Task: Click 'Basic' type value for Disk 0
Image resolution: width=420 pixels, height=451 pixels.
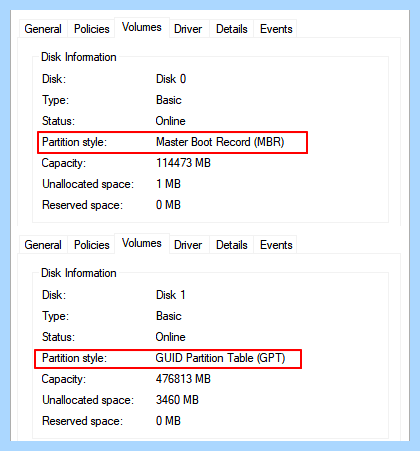Action: pyautogui.click(x=169, y=100)
